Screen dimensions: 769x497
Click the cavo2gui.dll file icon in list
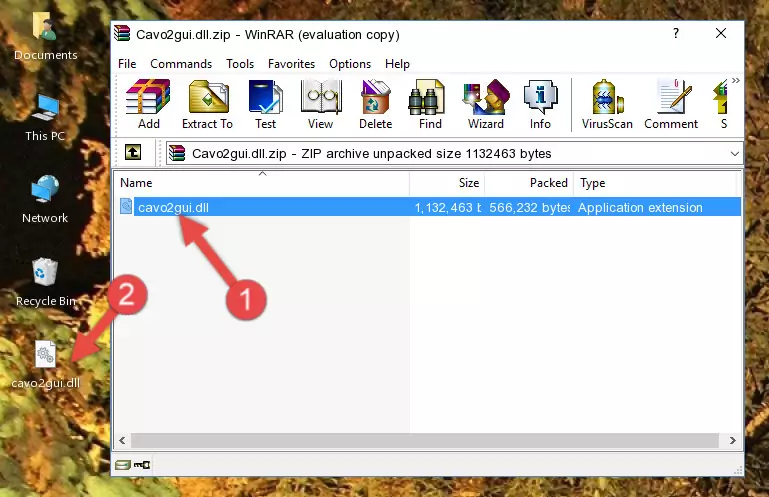126,207
